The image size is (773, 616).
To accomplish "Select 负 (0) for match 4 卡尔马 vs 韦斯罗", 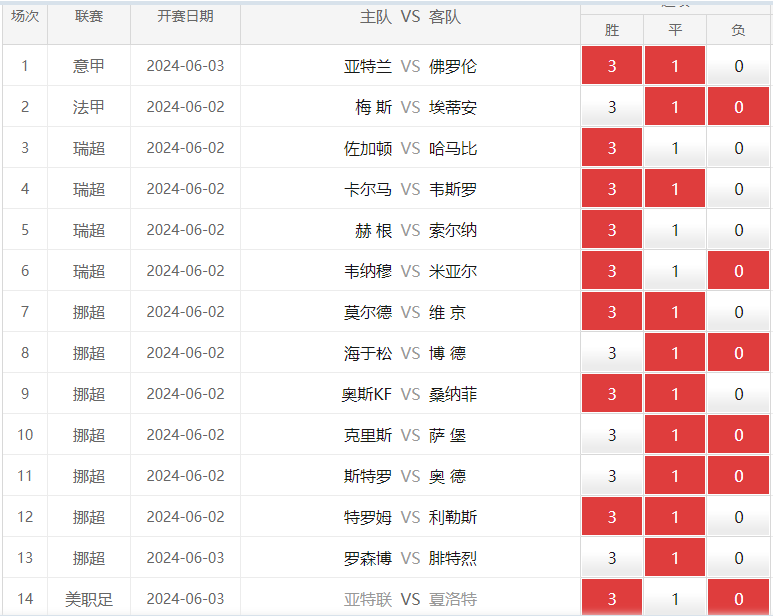I will click(x=738, y=188).
